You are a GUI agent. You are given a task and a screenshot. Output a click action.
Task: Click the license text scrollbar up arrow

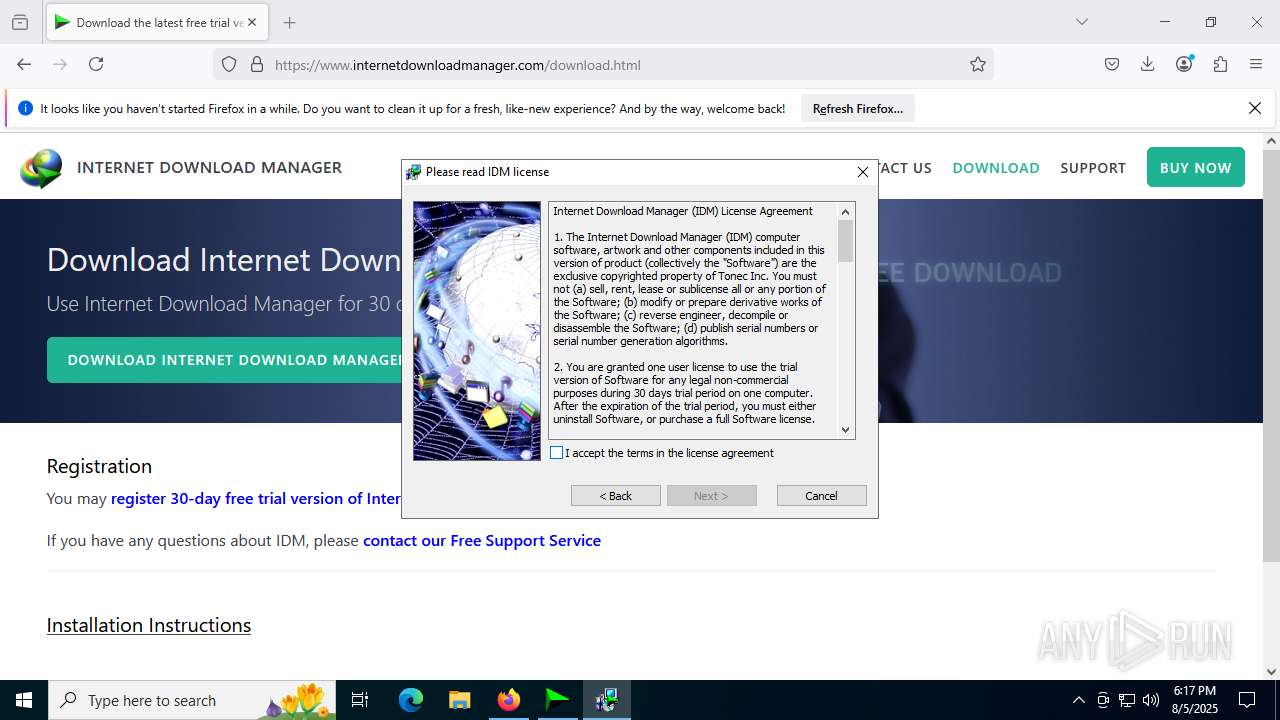846,211
